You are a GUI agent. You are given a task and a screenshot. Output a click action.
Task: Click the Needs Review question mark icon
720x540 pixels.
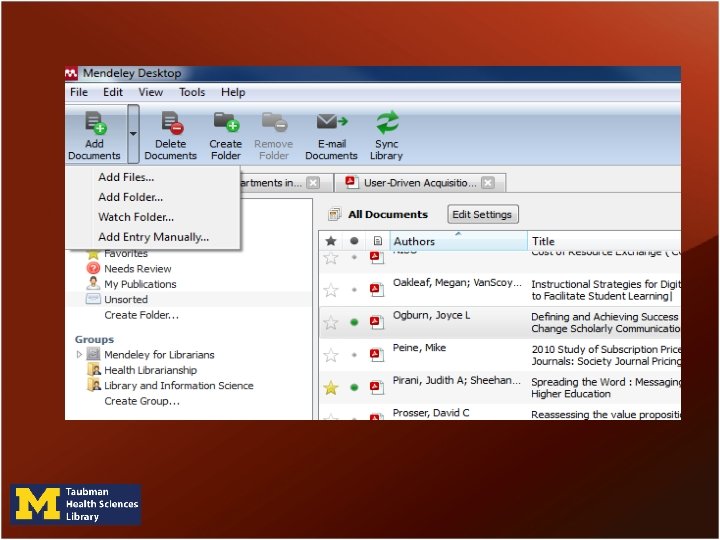(93, 268)
